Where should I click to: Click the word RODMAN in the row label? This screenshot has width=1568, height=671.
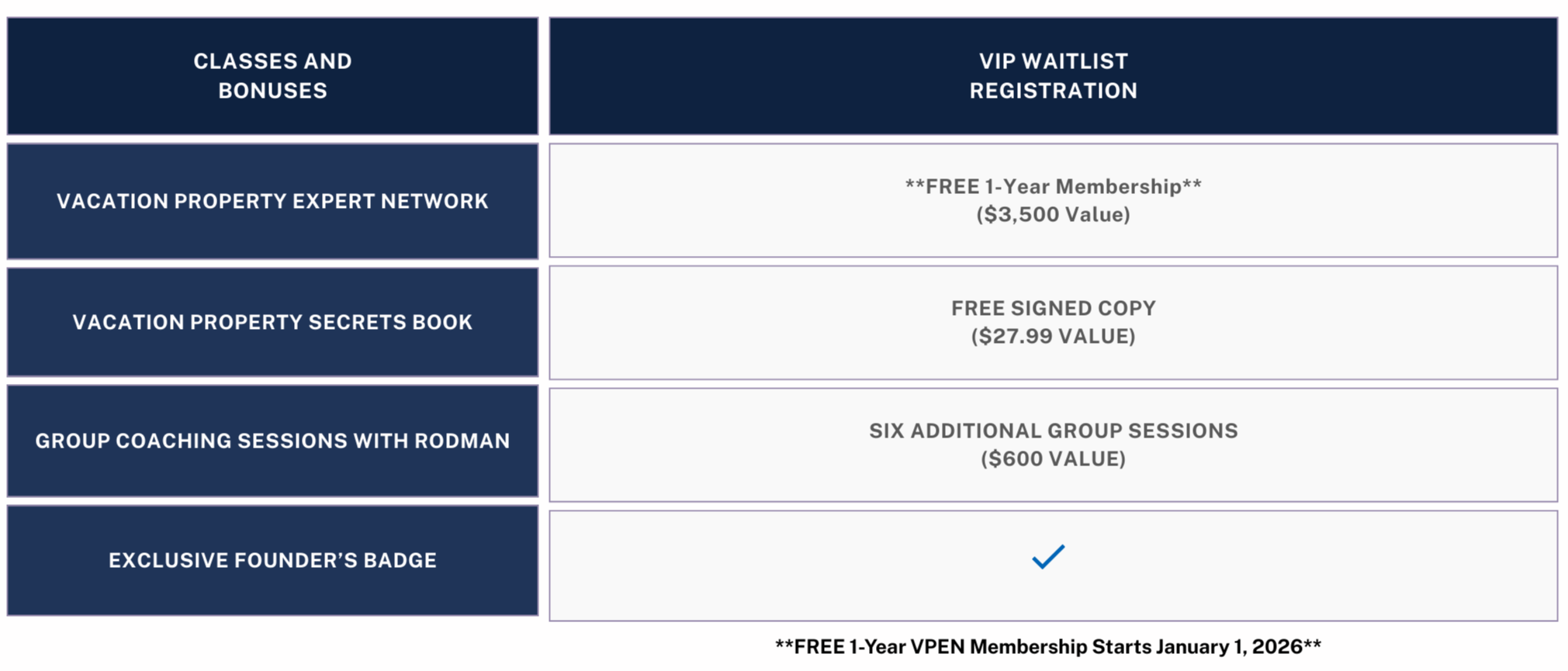coord(462,441)
